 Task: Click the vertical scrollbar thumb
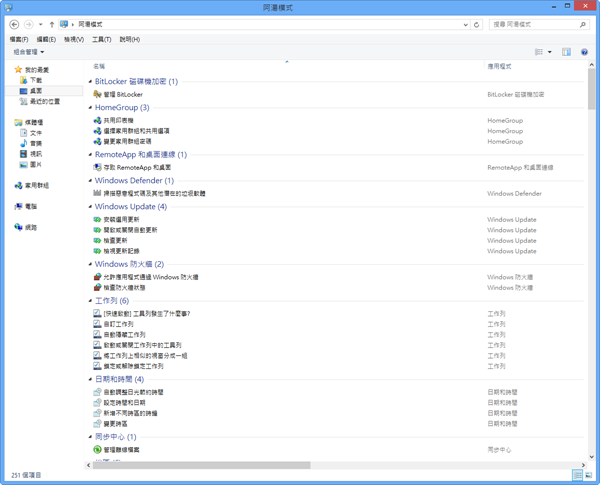[592, 89]
